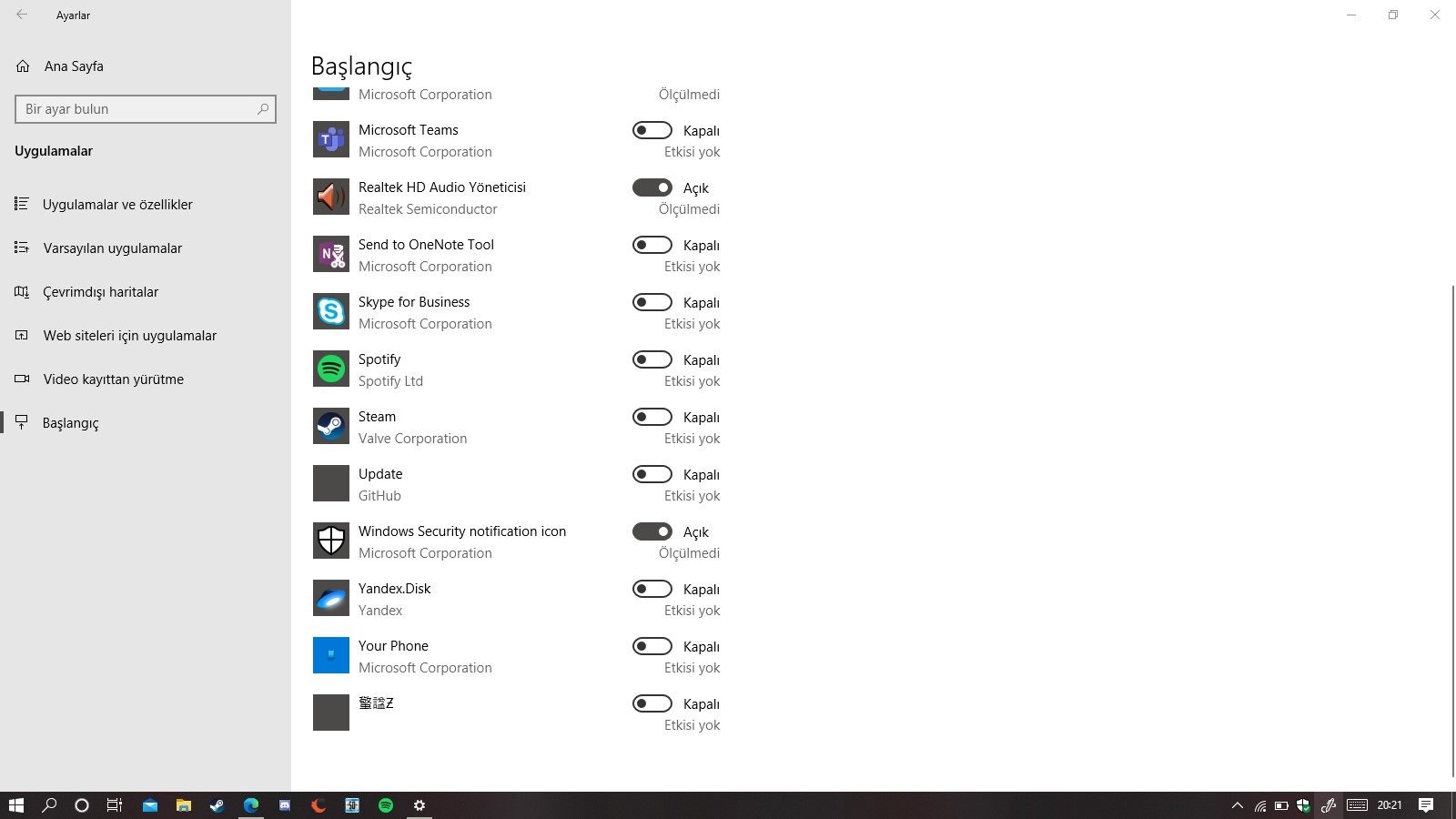Click the 'Realtek Semiconductor' publisher text
Screen dimensions: 1456x819
click(x=428, y=209)
